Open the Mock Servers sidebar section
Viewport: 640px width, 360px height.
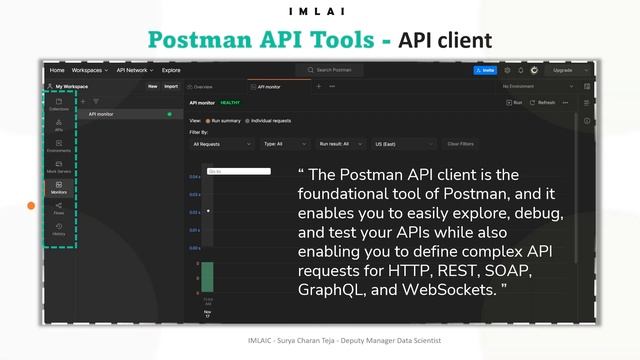tap(59, 167)
